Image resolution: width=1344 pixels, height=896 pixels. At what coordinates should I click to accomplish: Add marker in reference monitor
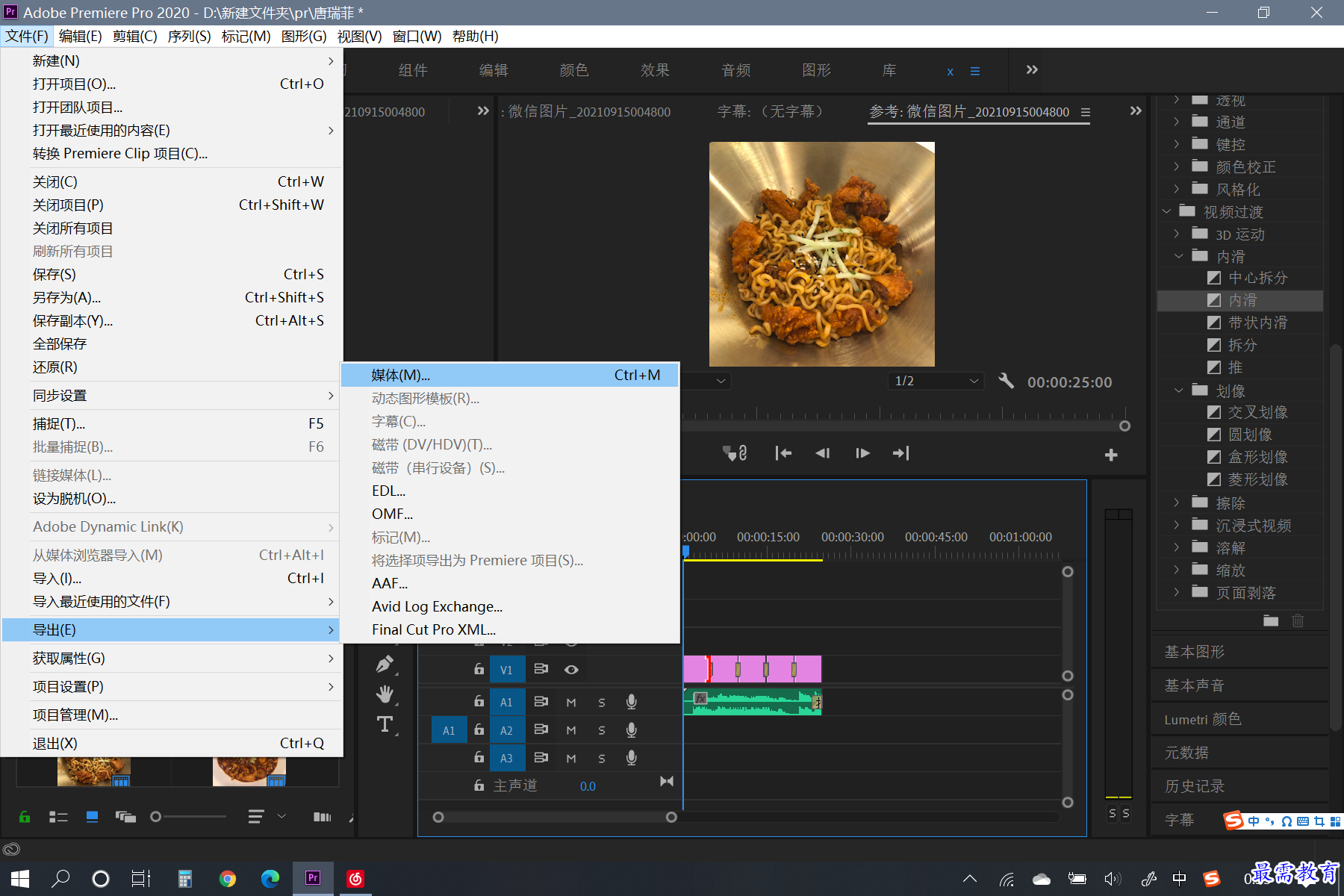(x=735, y=453)
